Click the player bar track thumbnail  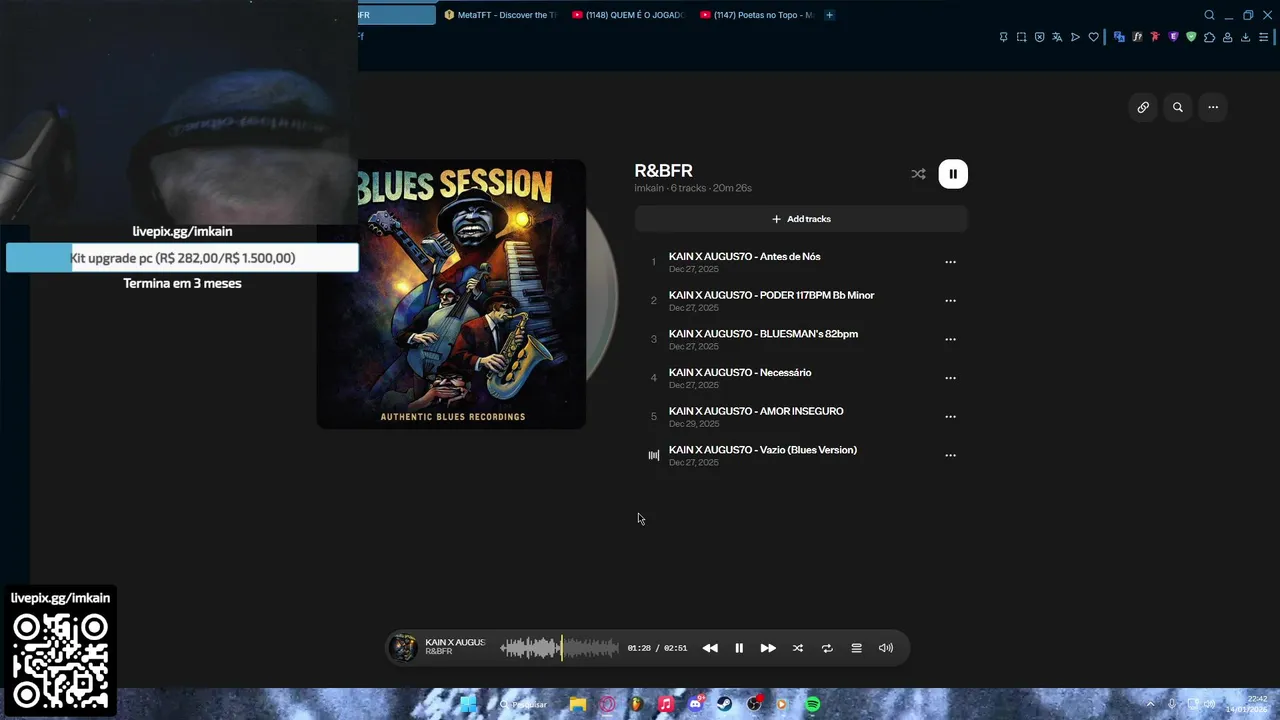pos(403,648)
